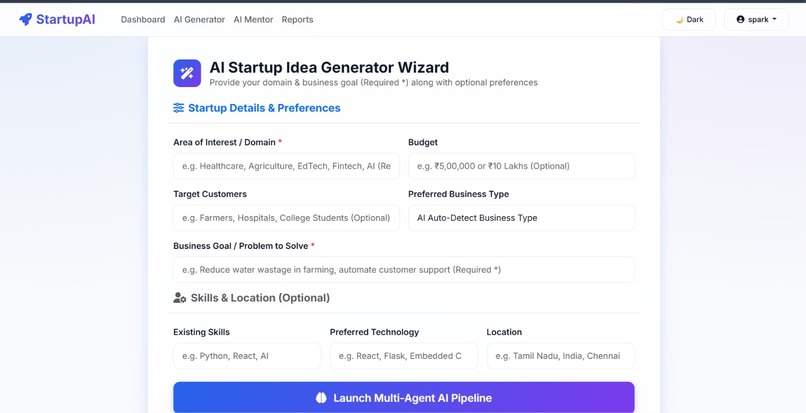The width and height of the screenshot is (806, 413).
Task: Click the 'Skills & Location (Optional)' section title
Action: coord(260,298)
